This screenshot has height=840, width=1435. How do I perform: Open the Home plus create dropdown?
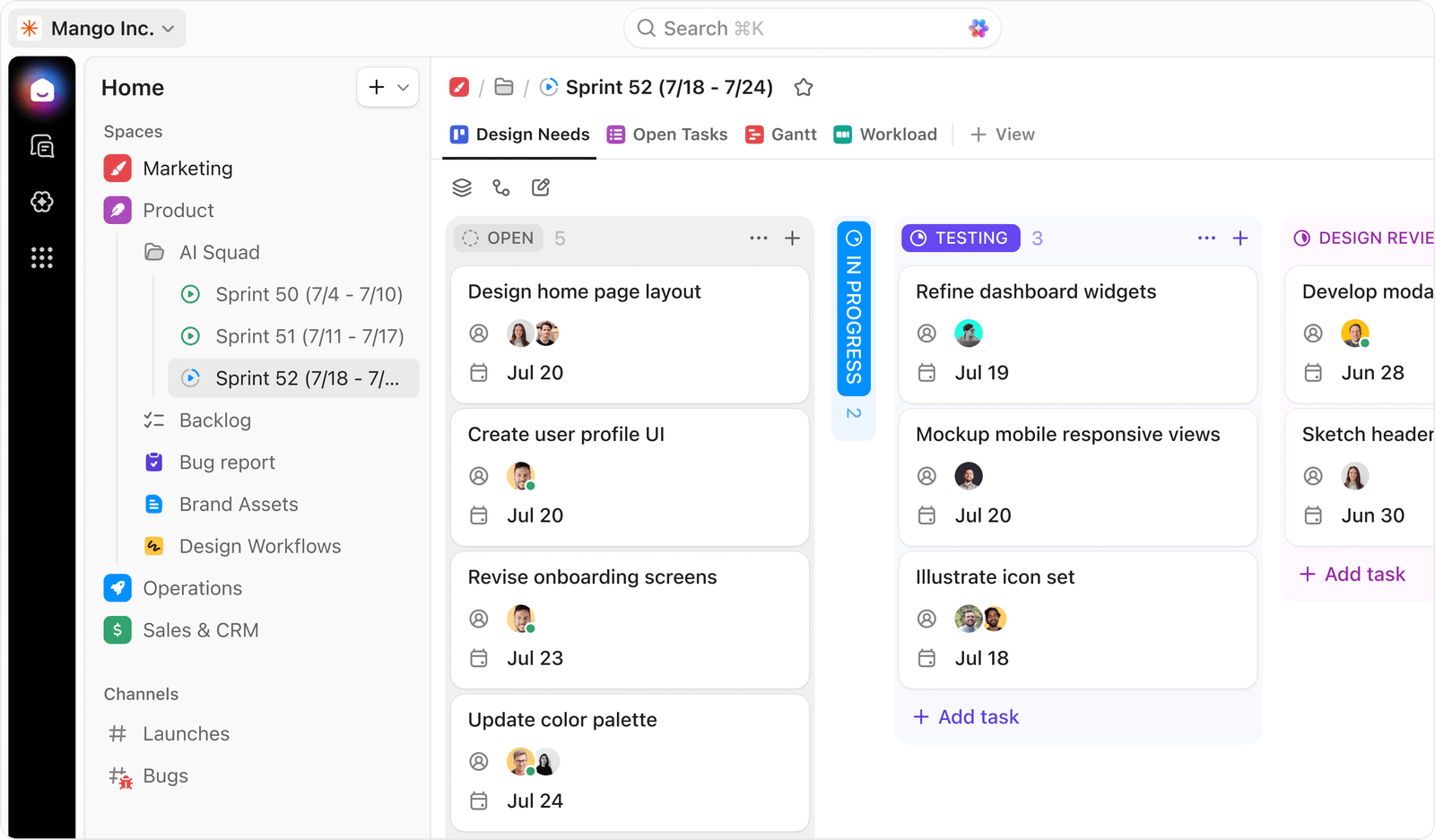[387, 87]
